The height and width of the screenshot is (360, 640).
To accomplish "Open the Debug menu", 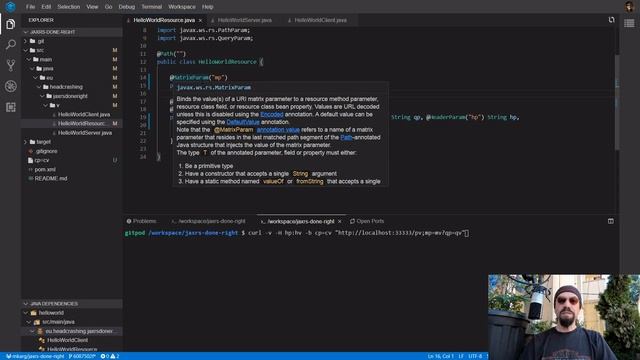I will (x=127, y=7).
